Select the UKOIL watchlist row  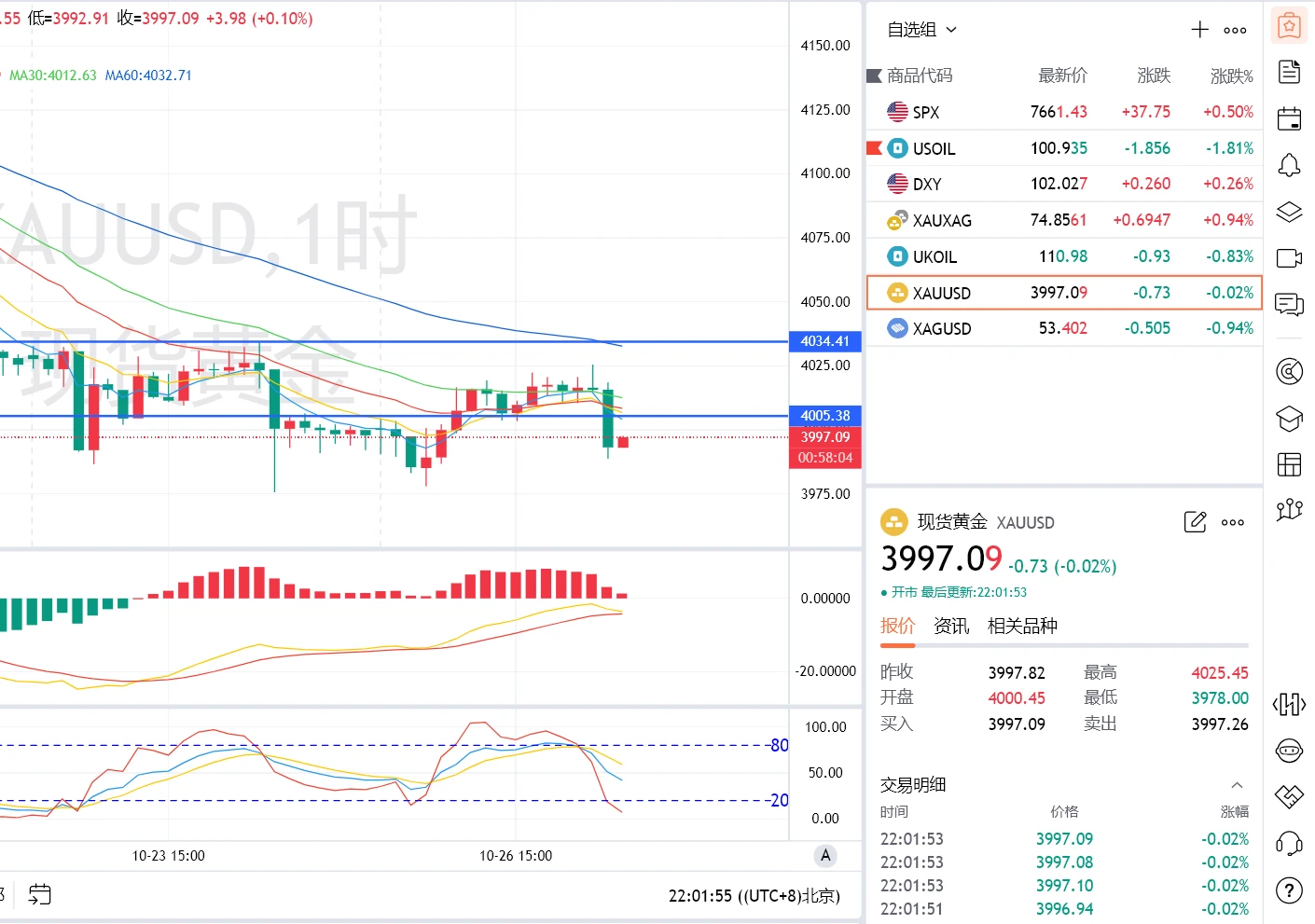pos(1064,256)
